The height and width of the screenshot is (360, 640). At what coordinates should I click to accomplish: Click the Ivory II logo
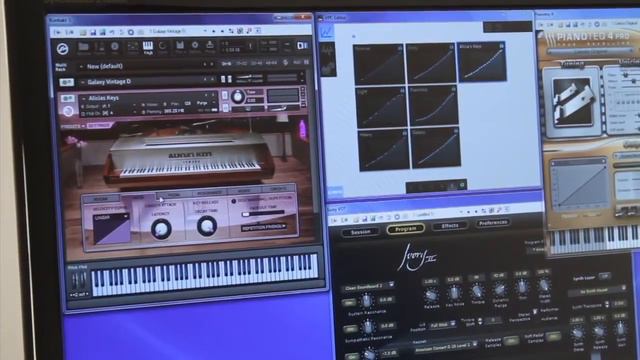point(417,257)
